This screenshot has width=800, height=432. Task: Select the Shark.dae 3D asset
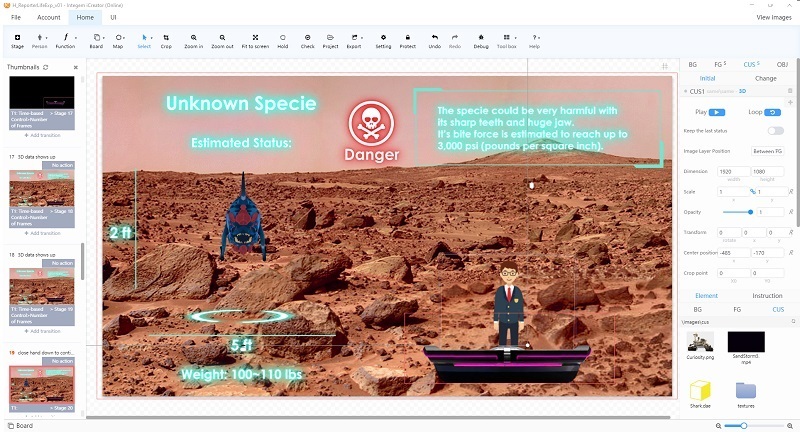point(700,391)
